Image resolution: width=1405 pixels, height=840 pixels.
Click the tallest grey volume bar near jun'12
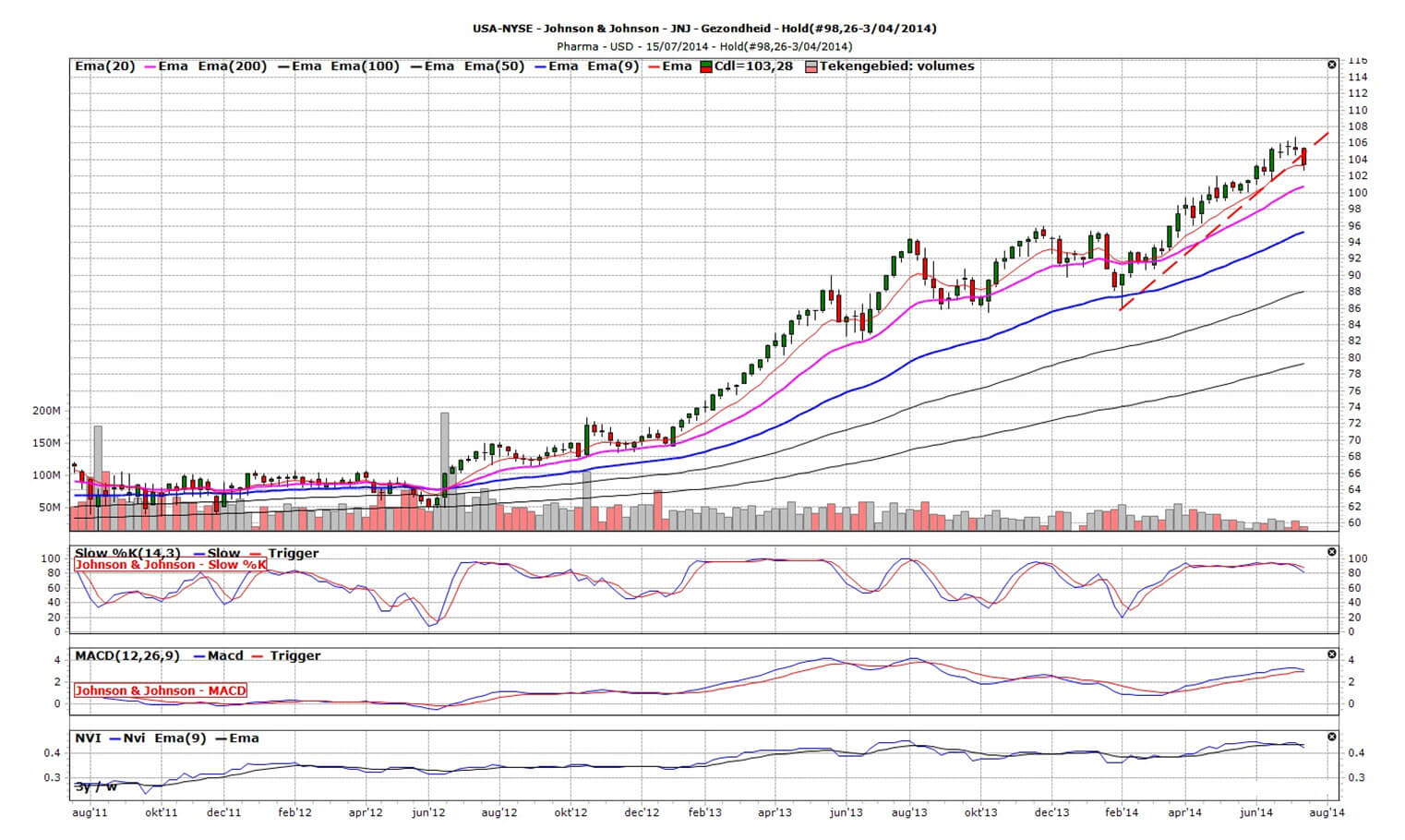(445, 471)
